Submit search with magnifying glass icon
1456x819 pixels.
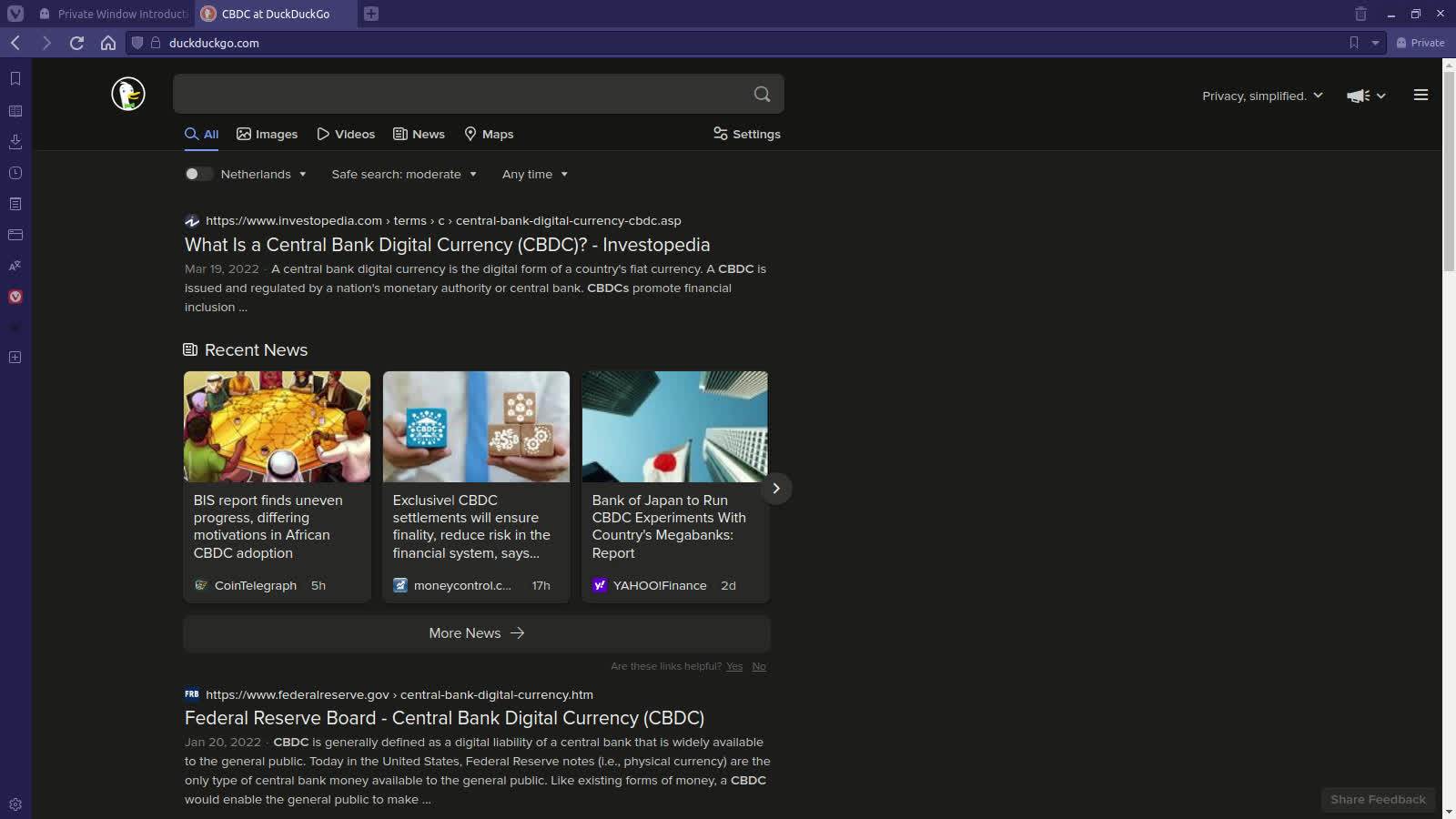[762, 94]
